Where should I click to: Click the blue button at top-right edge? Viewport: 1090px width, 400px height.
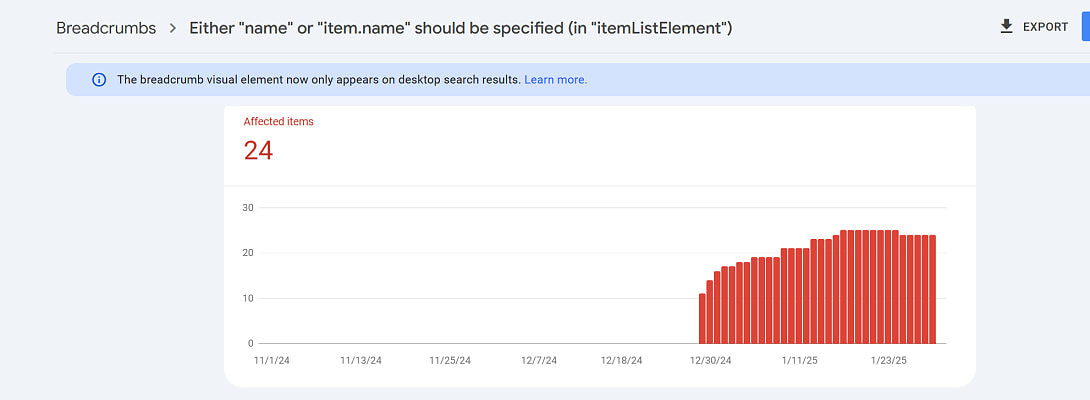1084,27
